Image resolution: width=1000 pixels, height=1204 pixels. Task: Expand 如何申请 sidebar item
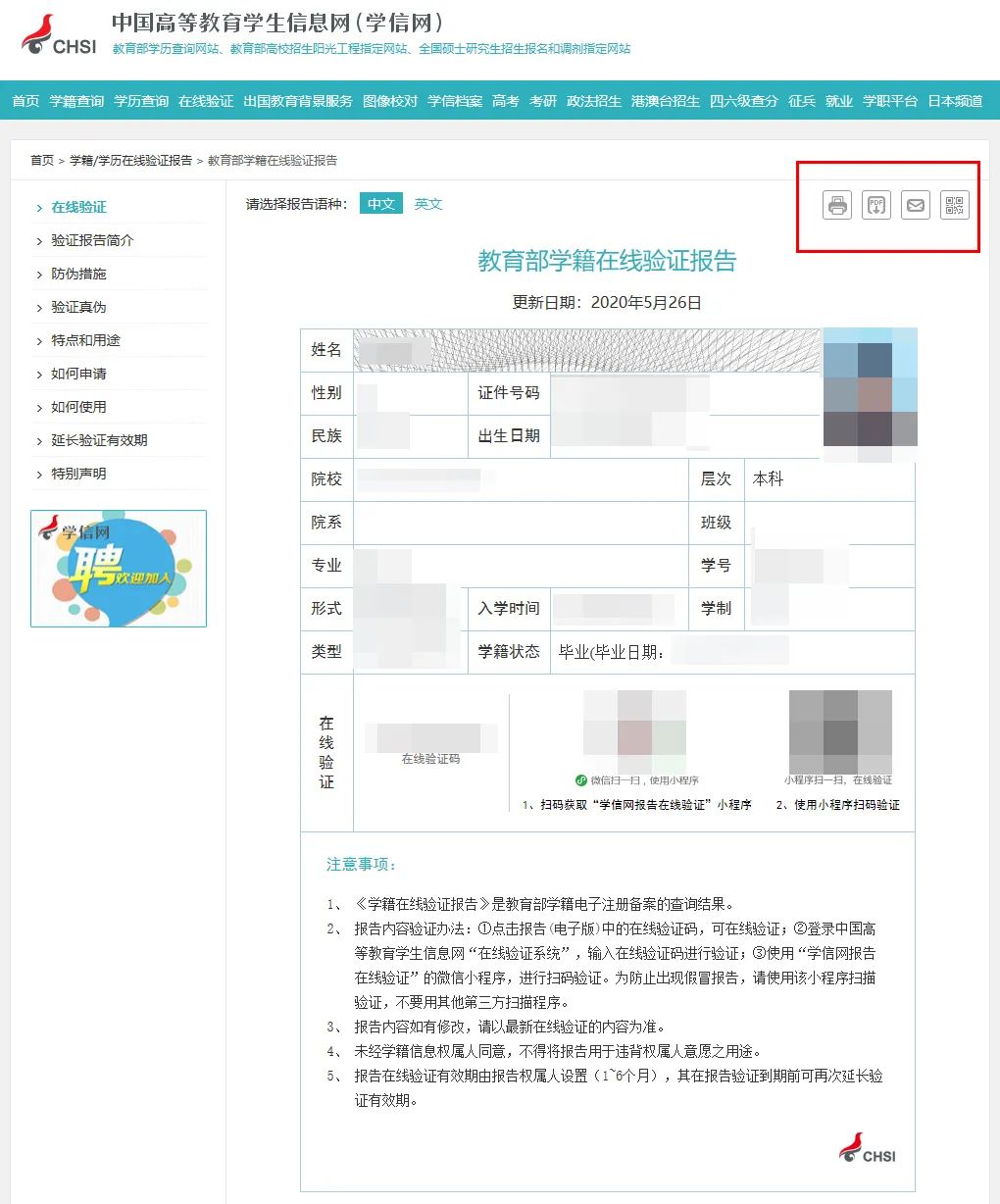[78, 374]
